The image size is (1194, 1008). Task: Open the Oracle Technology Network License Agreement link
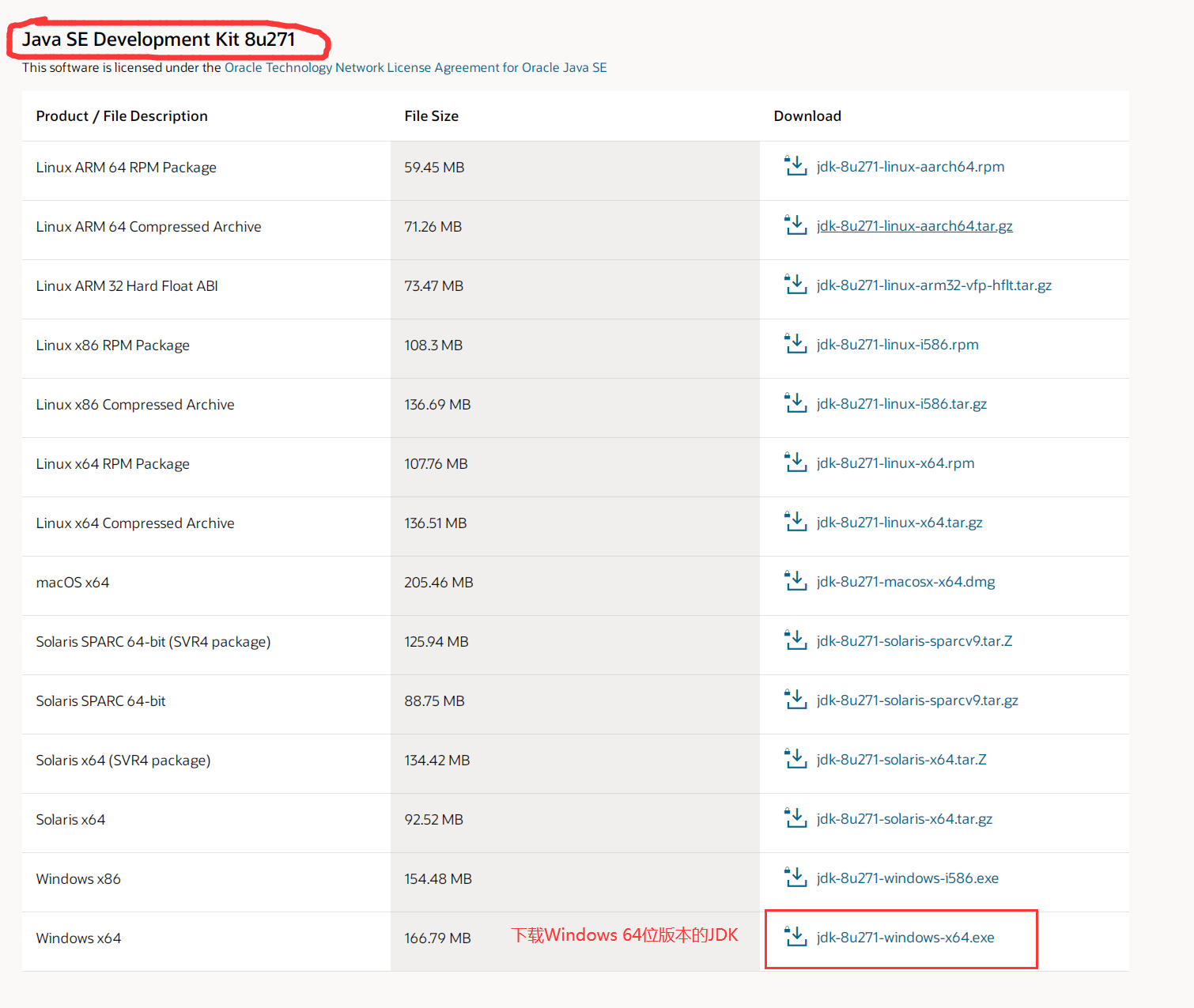pos(416,68)
